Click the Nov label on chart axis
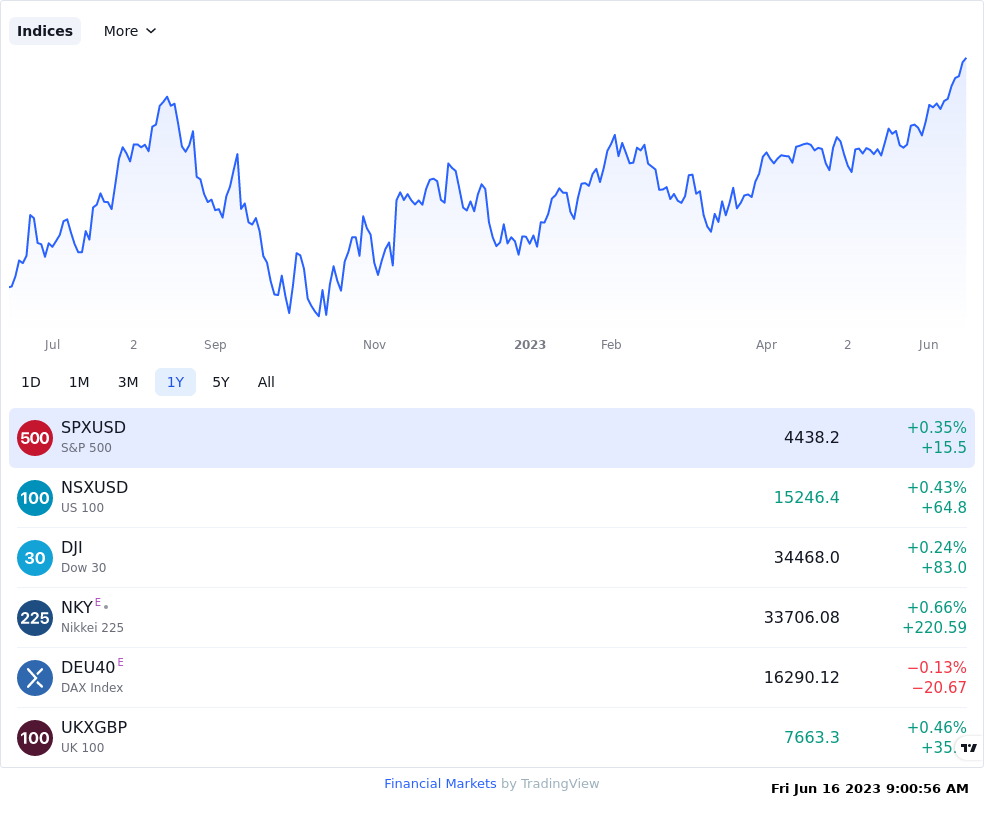Image resolution: width=984 pixels, height=820 pixels. pyautogui.click(x=374, y=344)
